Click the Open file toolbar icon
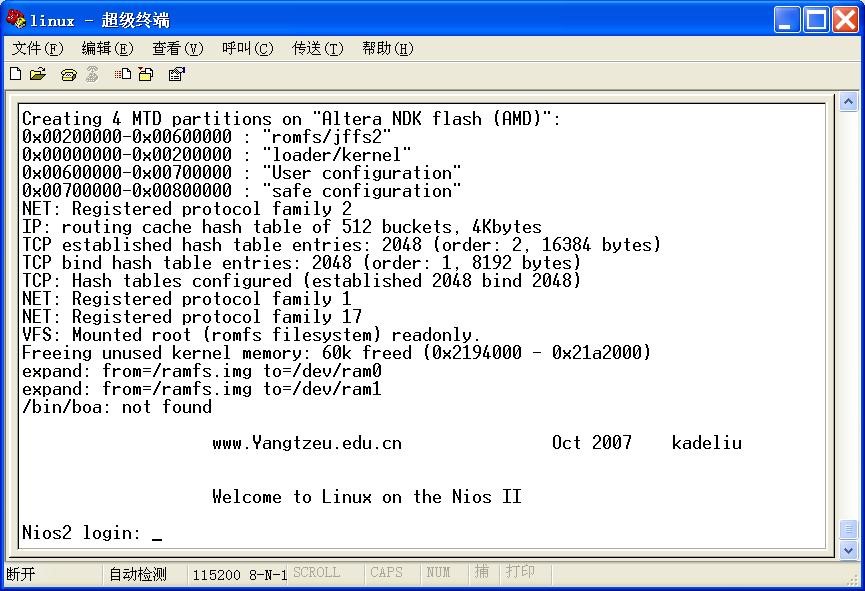 (x=38, y=74)
